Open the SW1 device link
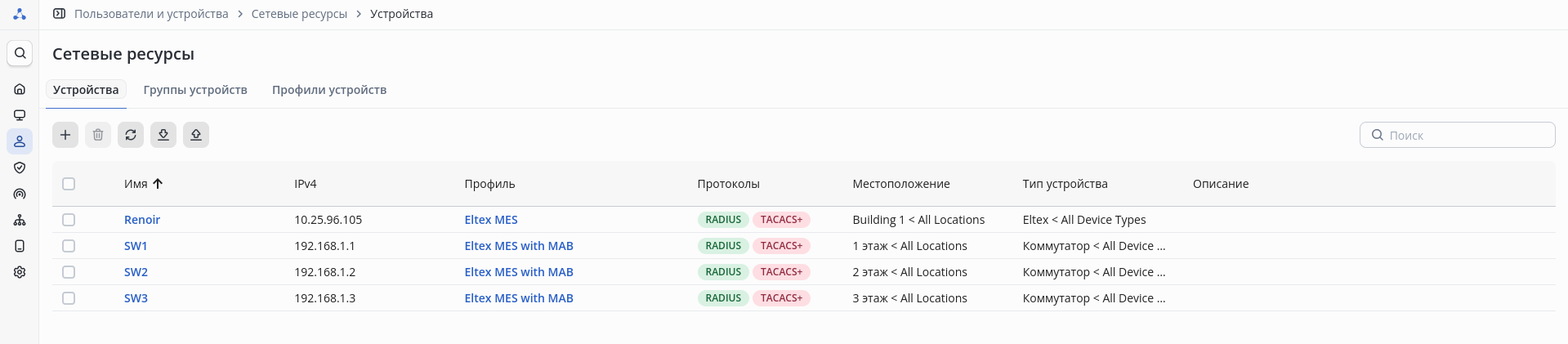Viewport: 1568px width, 344px height. point(136,246)
